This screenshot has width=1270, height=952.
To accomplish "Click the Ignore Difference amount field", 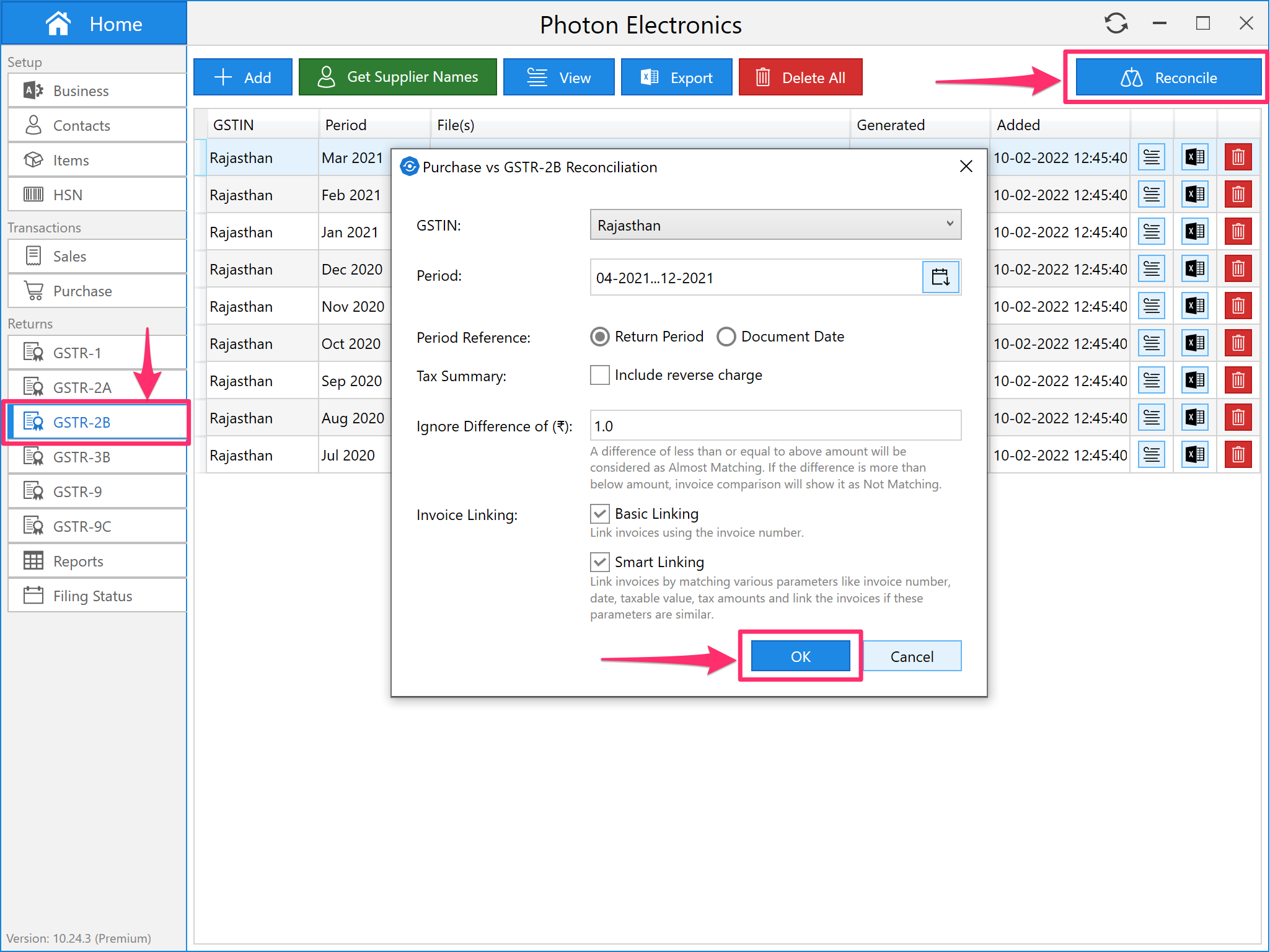I will point(775,426).
